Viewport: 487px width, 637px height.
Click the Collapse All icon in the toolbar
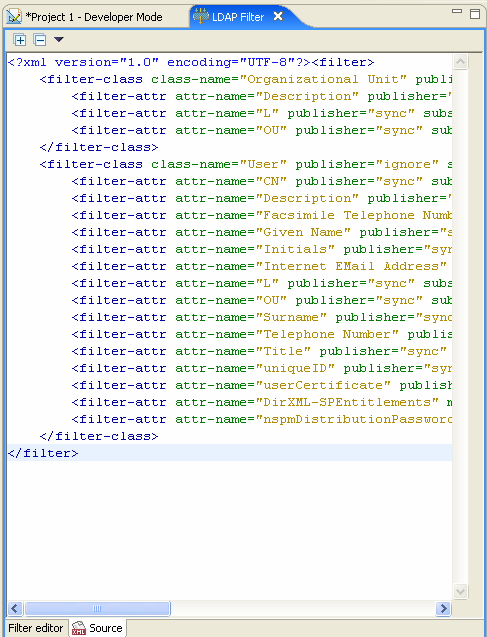[39, 40]
